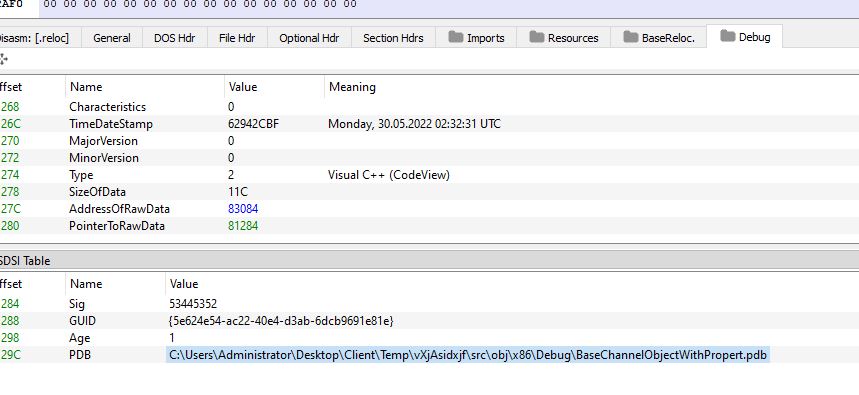
Task: Click the hex bytes row at top
Action: [199, 4]
